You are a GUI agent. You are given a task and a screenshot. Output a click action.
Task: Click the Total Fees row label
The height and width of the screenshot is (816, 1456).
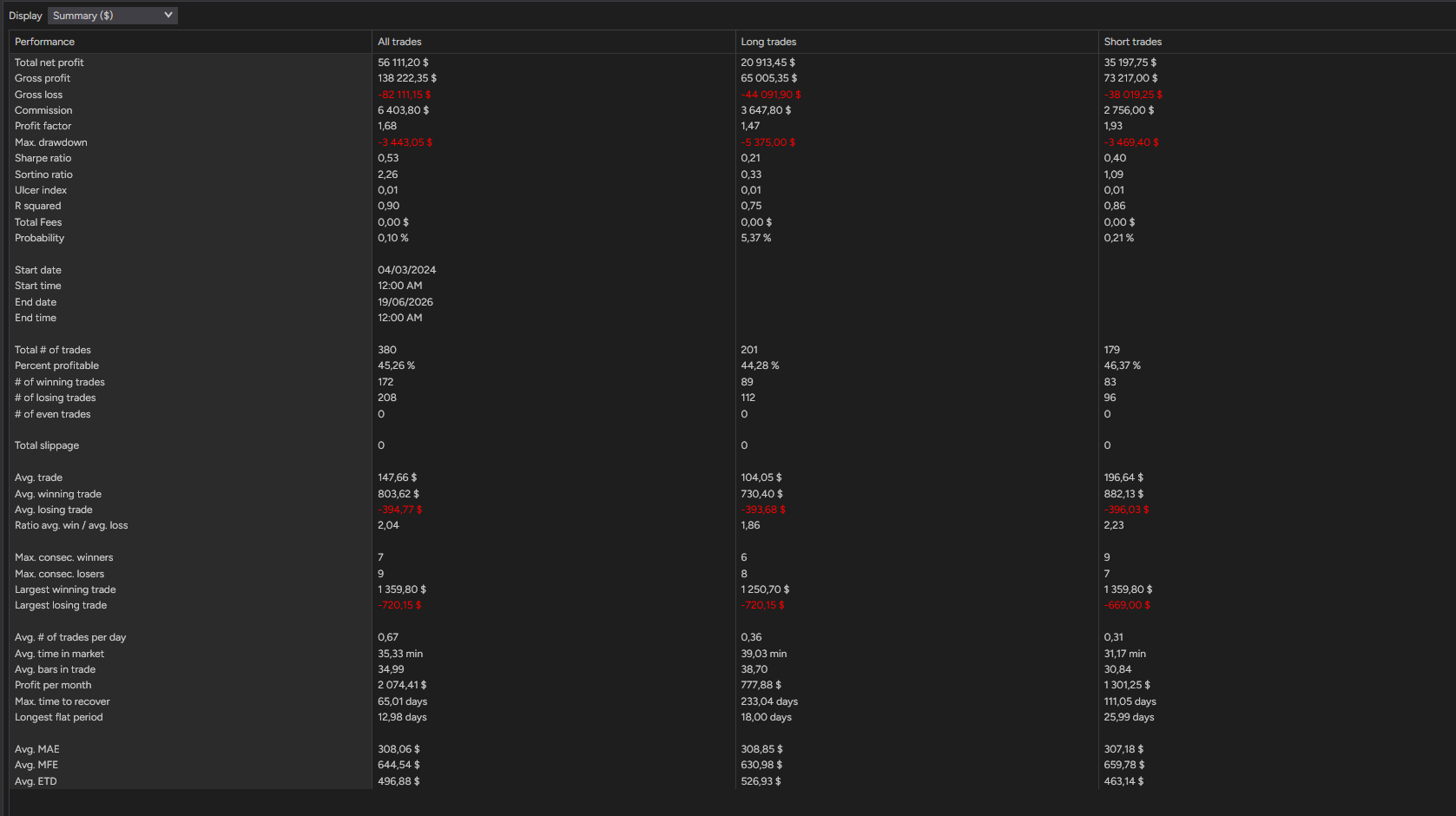tap(38, 222)
